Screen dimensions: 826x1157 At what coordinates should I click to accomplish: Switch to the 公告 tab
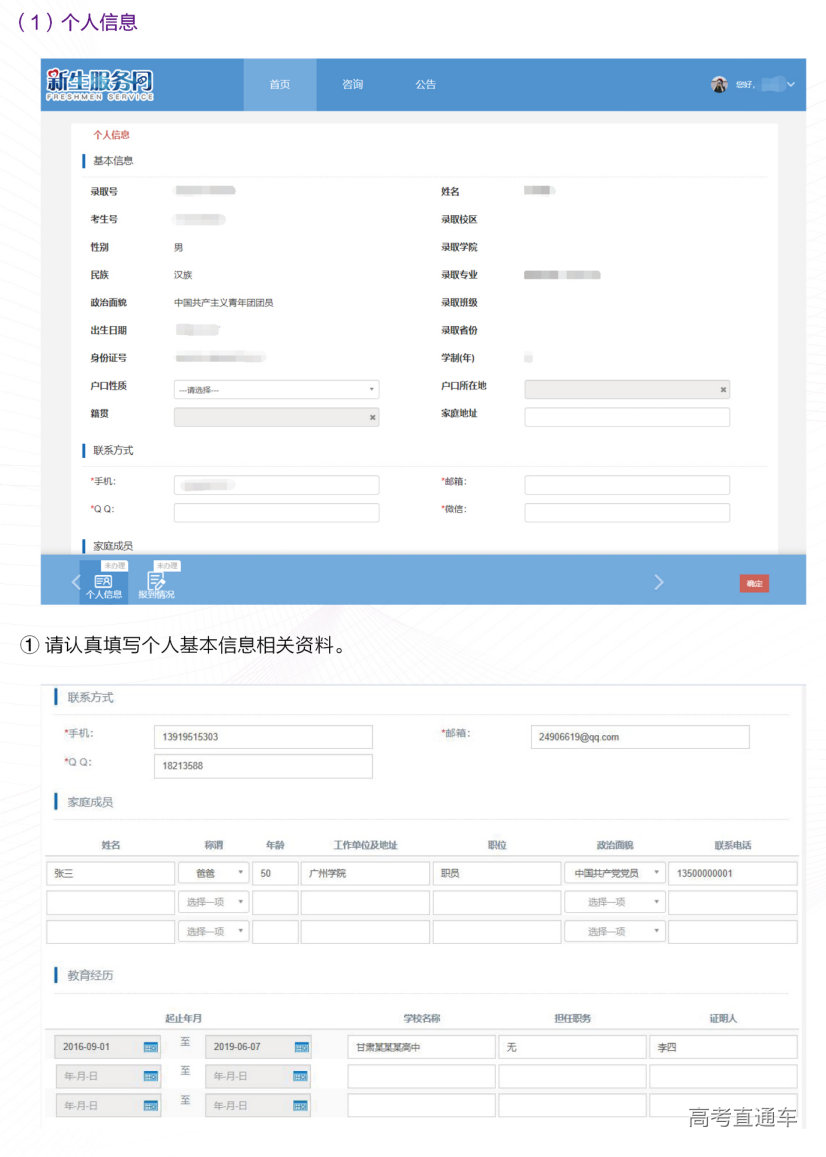(425, 85)
